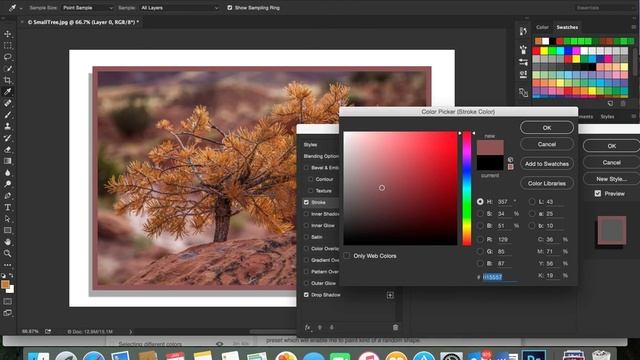640x360 pixels.
Task: Switch to the Color panel tab
Action: pyautogui.click(x=542, y=27)
